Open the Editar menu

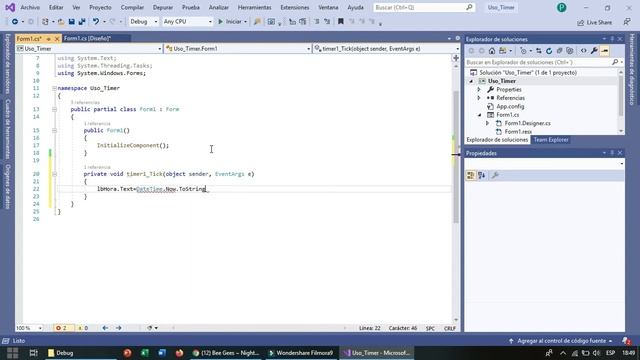56,7
